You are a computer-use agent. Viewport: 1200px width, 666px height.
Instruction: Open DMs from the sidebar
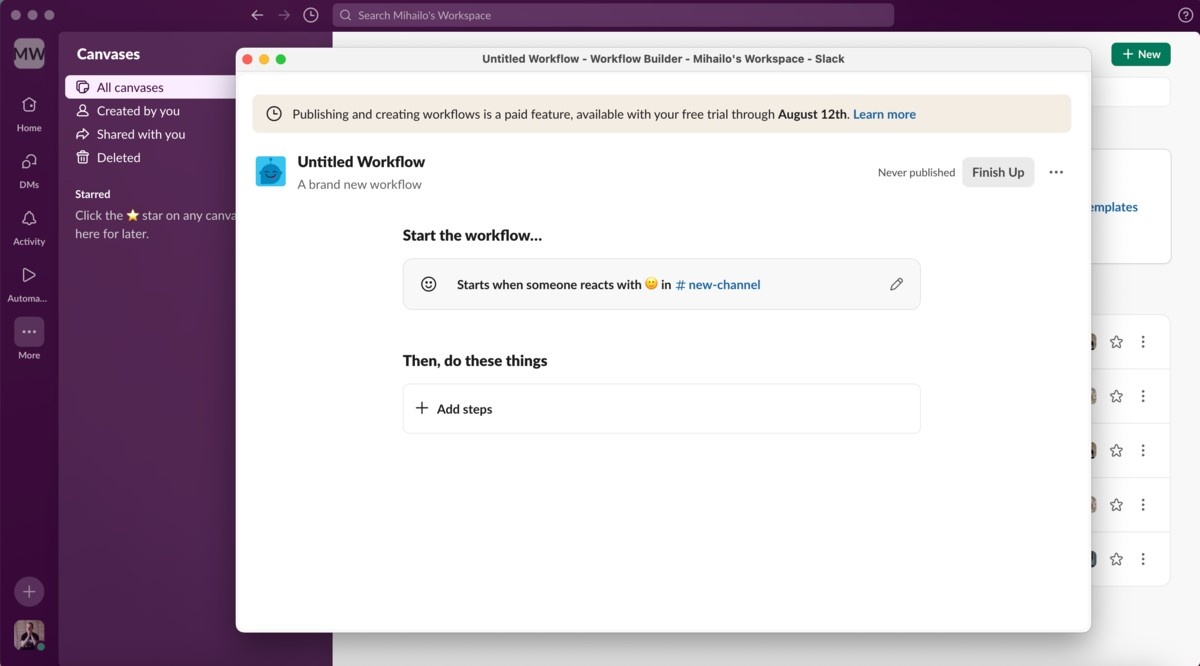click(28, 166)
